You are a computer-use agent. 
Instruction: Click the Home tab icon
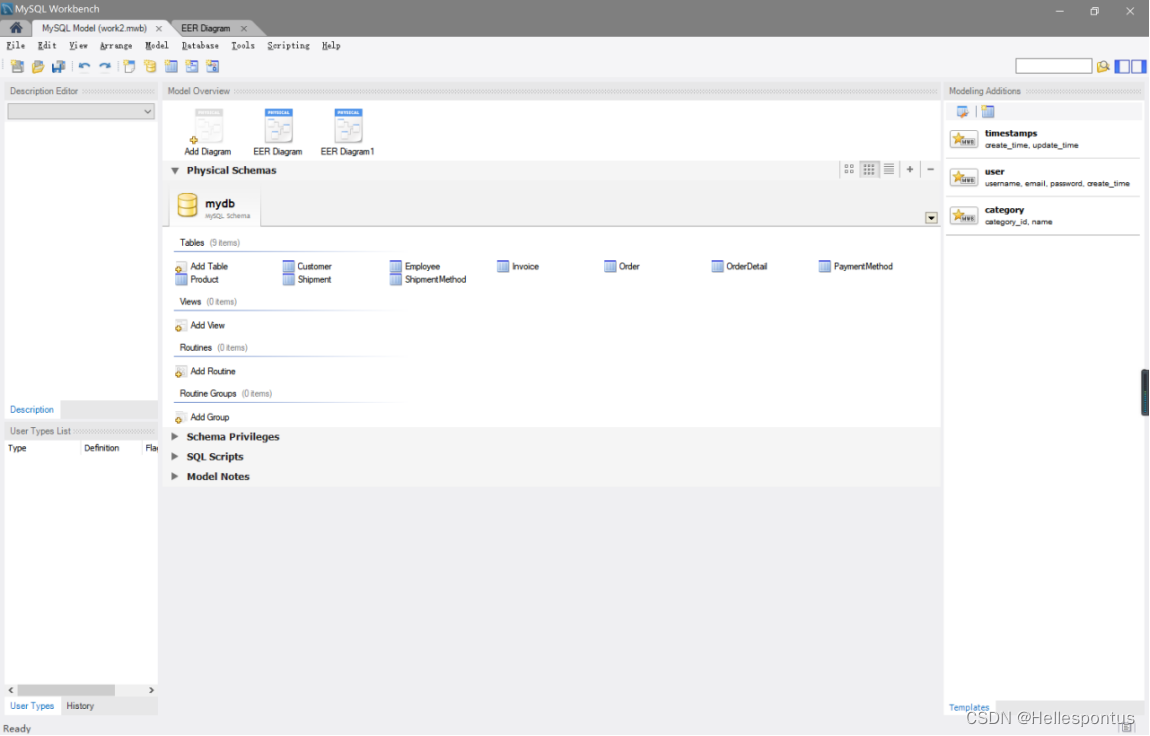click(x=15, y=28)
